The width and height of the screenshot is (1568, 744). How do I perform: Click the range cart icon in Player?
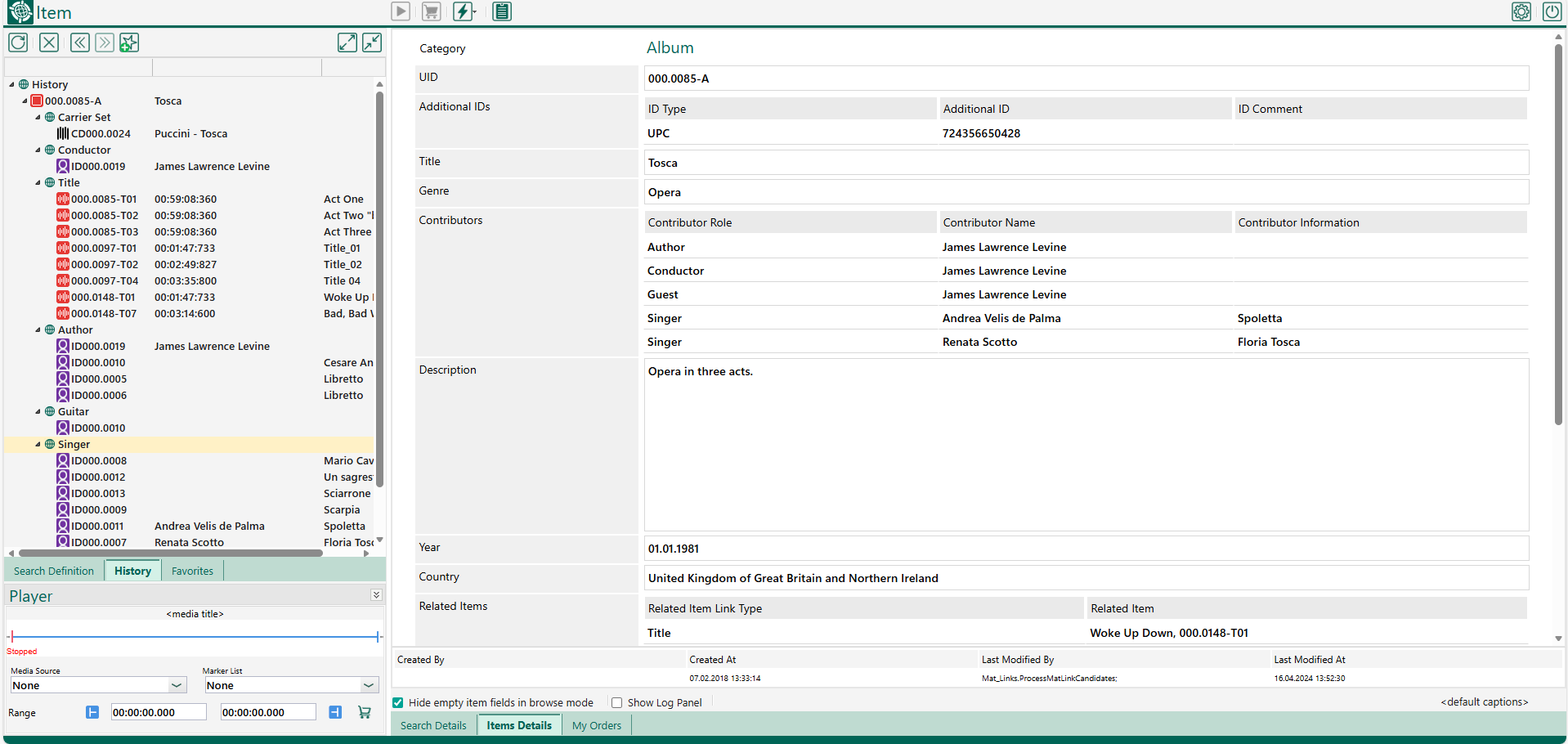point(365,712)
